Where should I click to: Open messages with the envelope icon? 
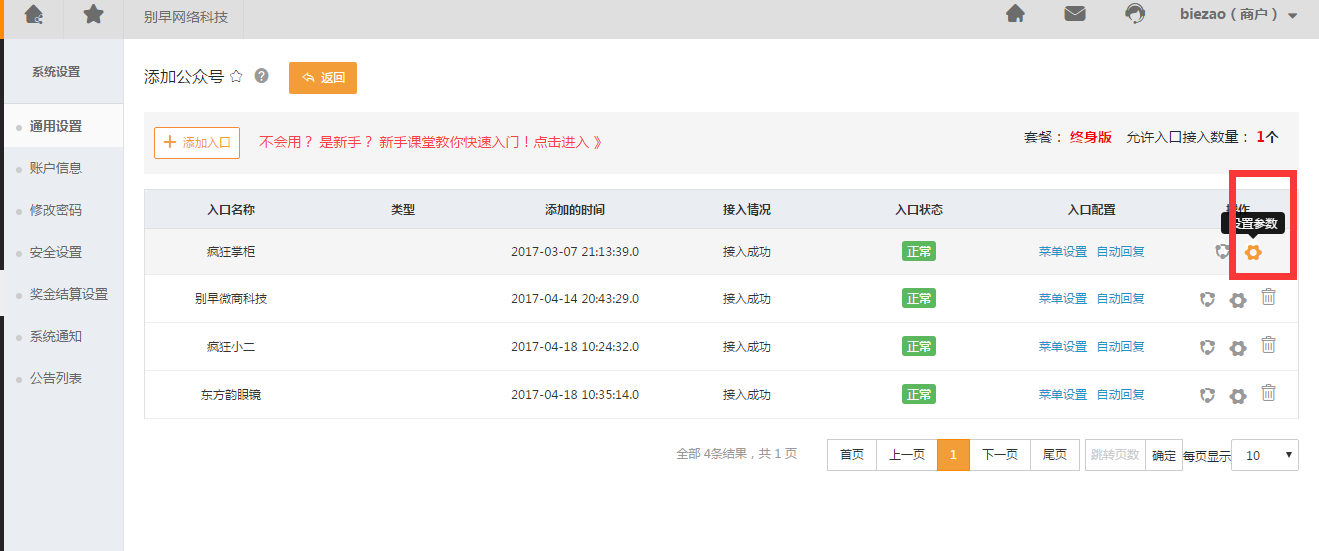tap(1075, 14)
